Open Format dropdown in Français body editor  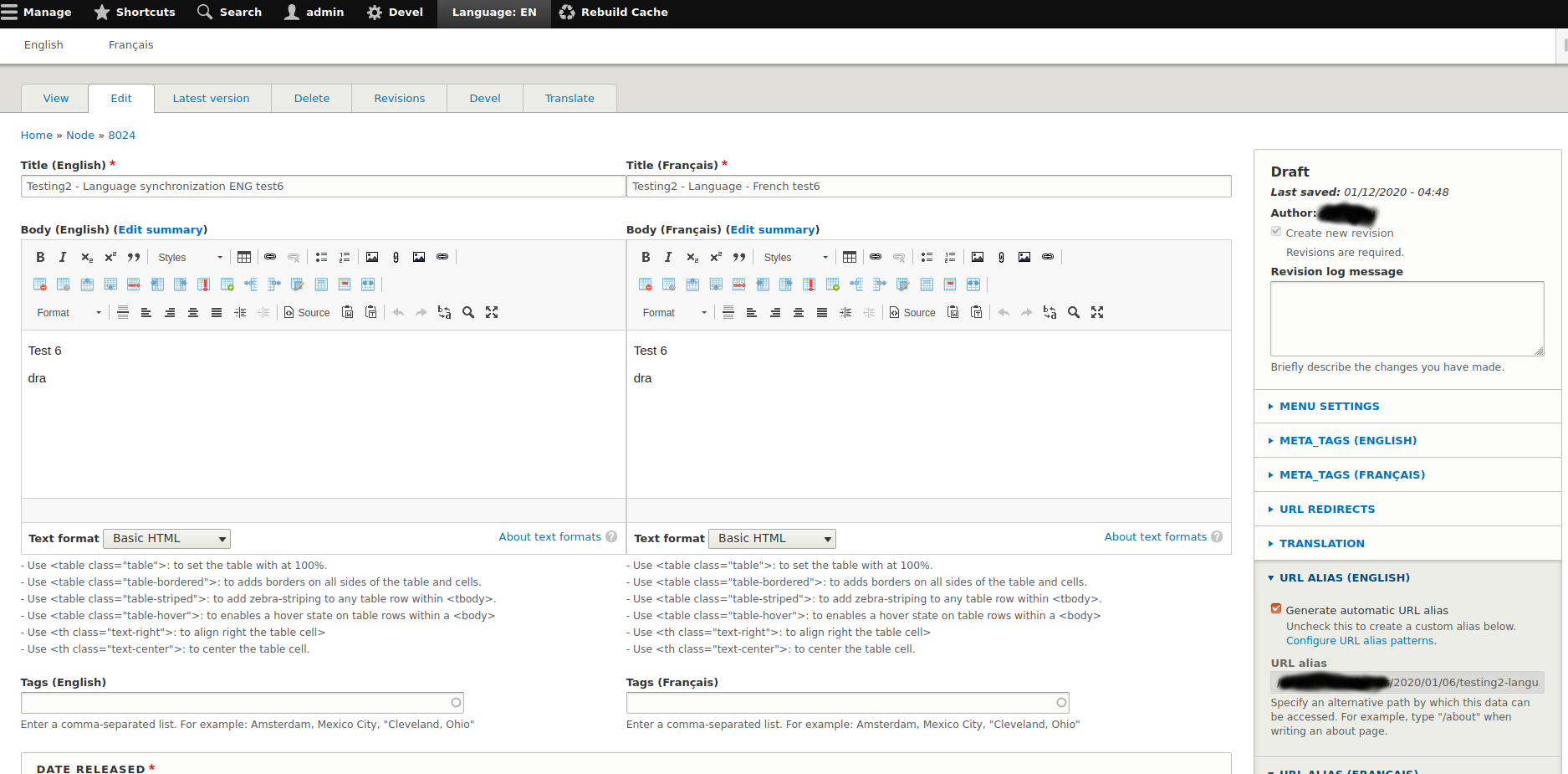[675, 312]
